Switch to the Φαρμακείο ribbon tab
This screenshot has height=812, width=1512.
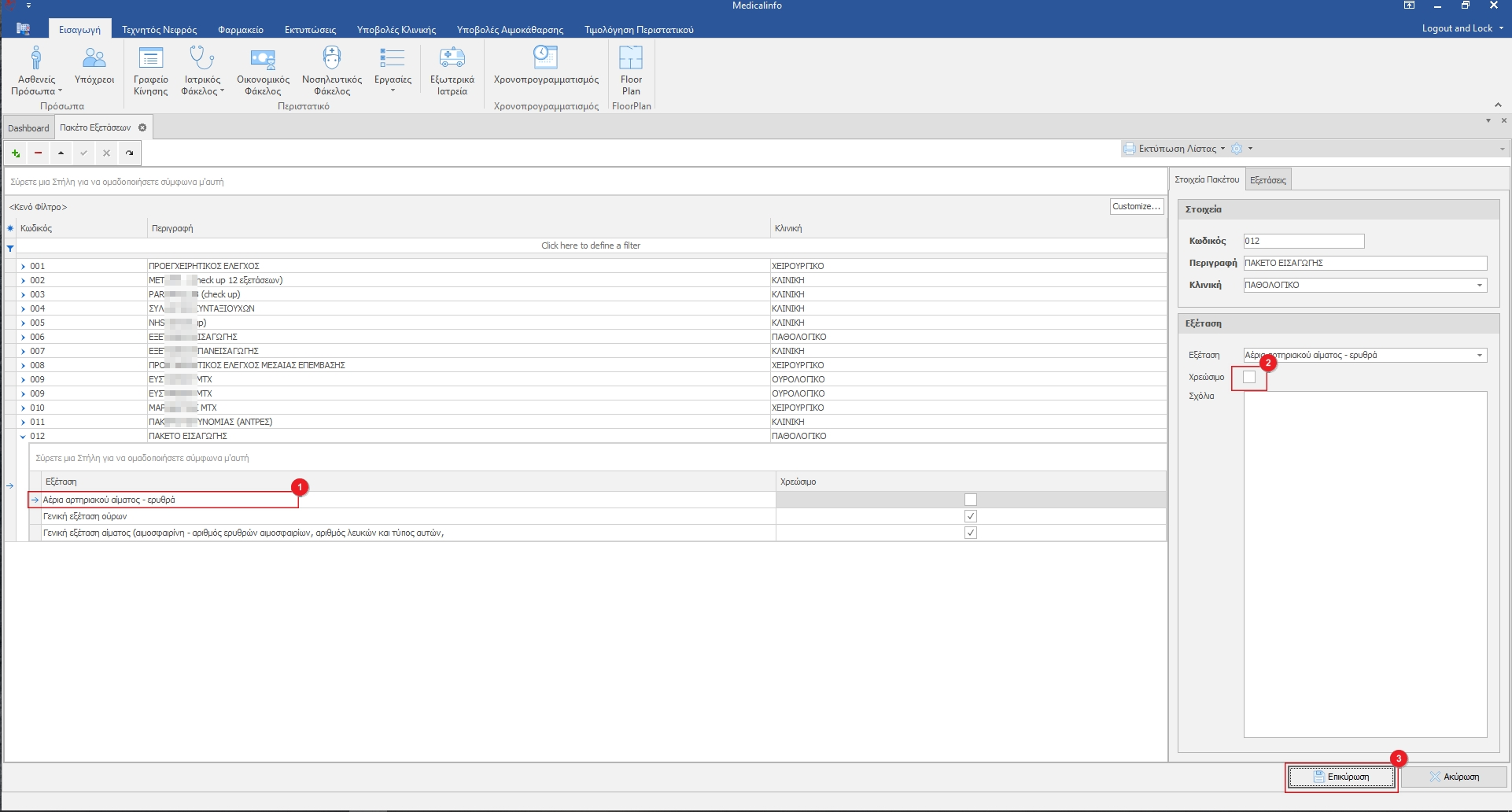[x=240, y=30]
